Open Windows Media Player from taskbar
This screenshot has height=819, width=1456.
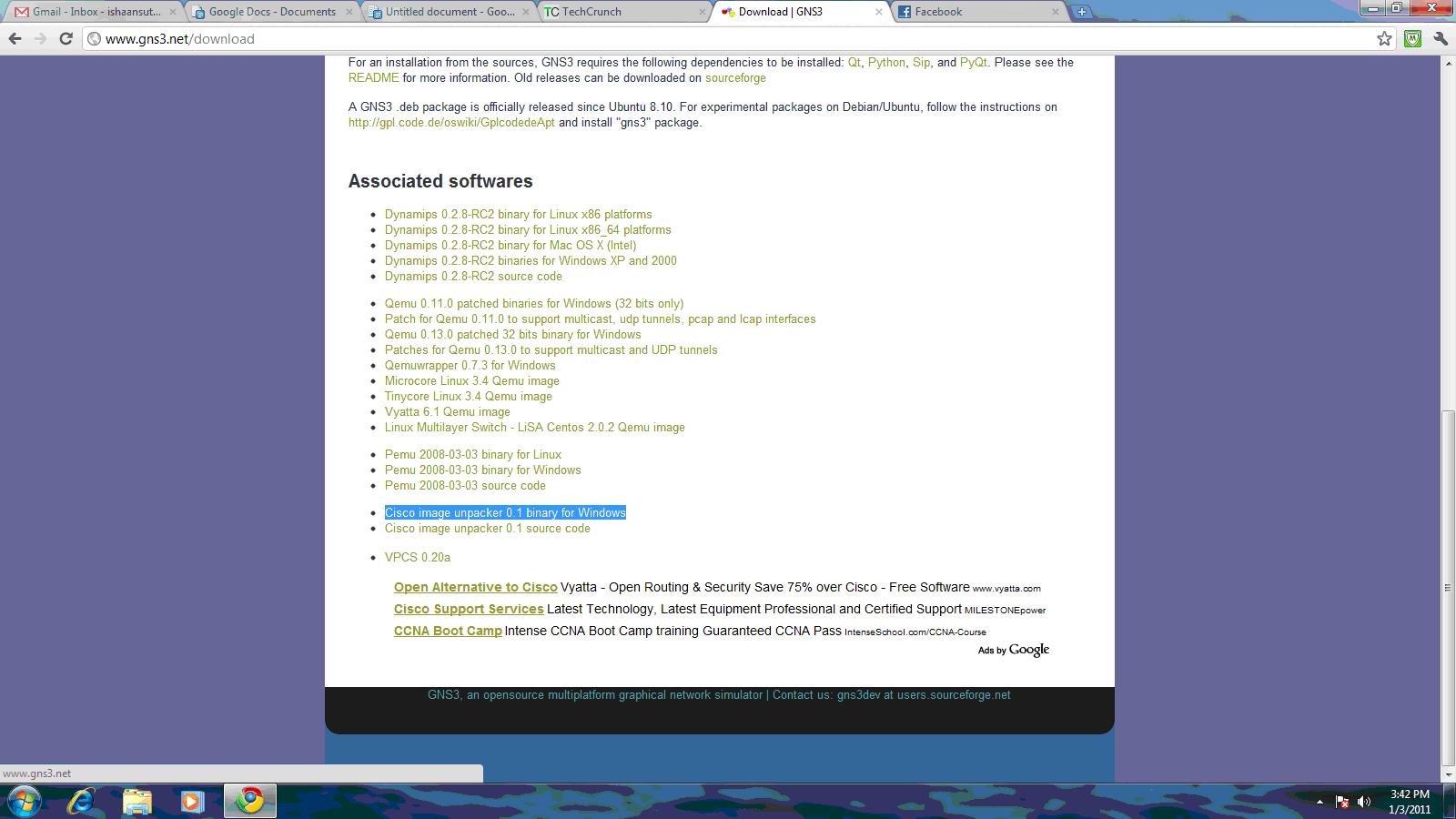(x=191, y=801)
